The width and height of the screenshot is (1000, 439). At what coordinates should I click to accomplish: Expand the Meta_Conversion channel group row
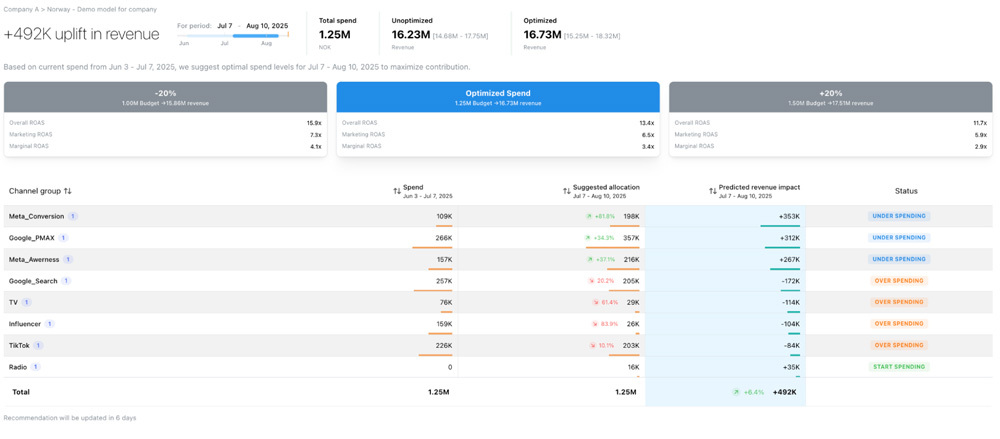[36, 216]
